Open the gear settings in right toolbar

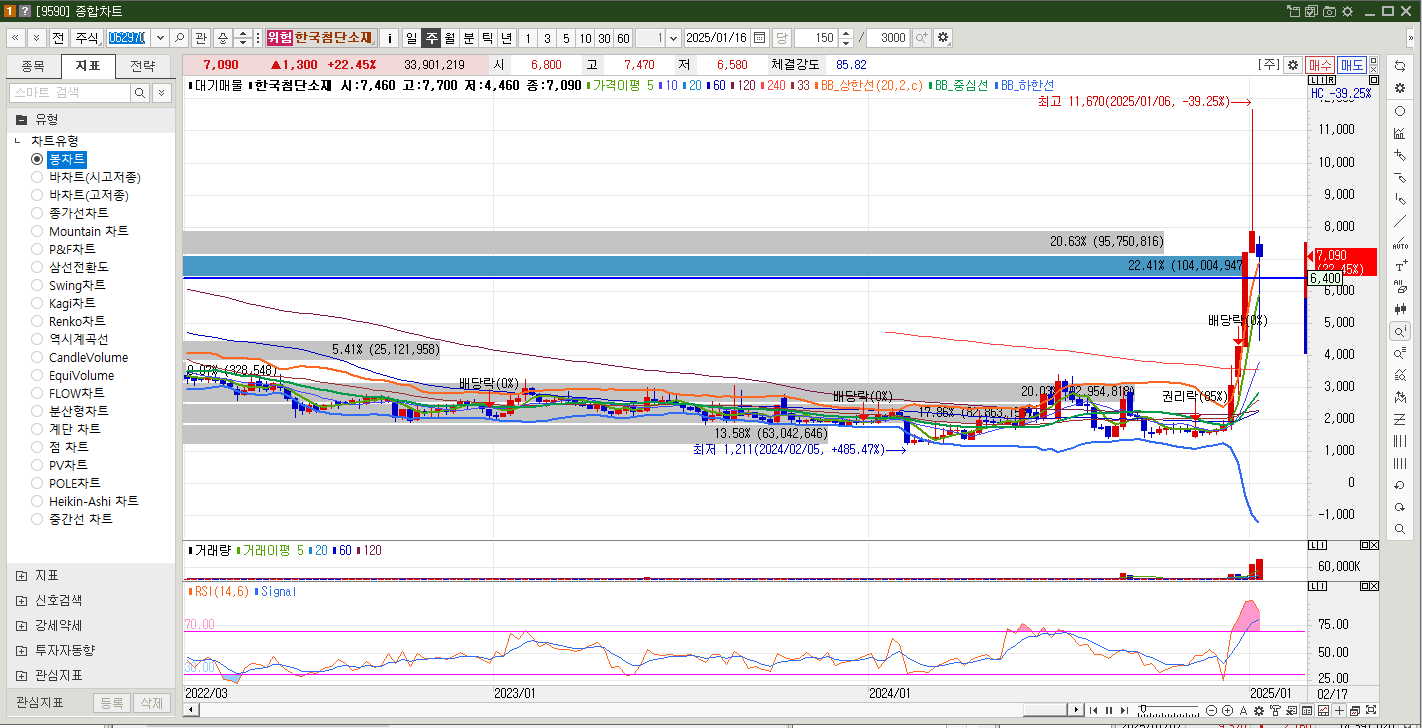click(1400, 88)
